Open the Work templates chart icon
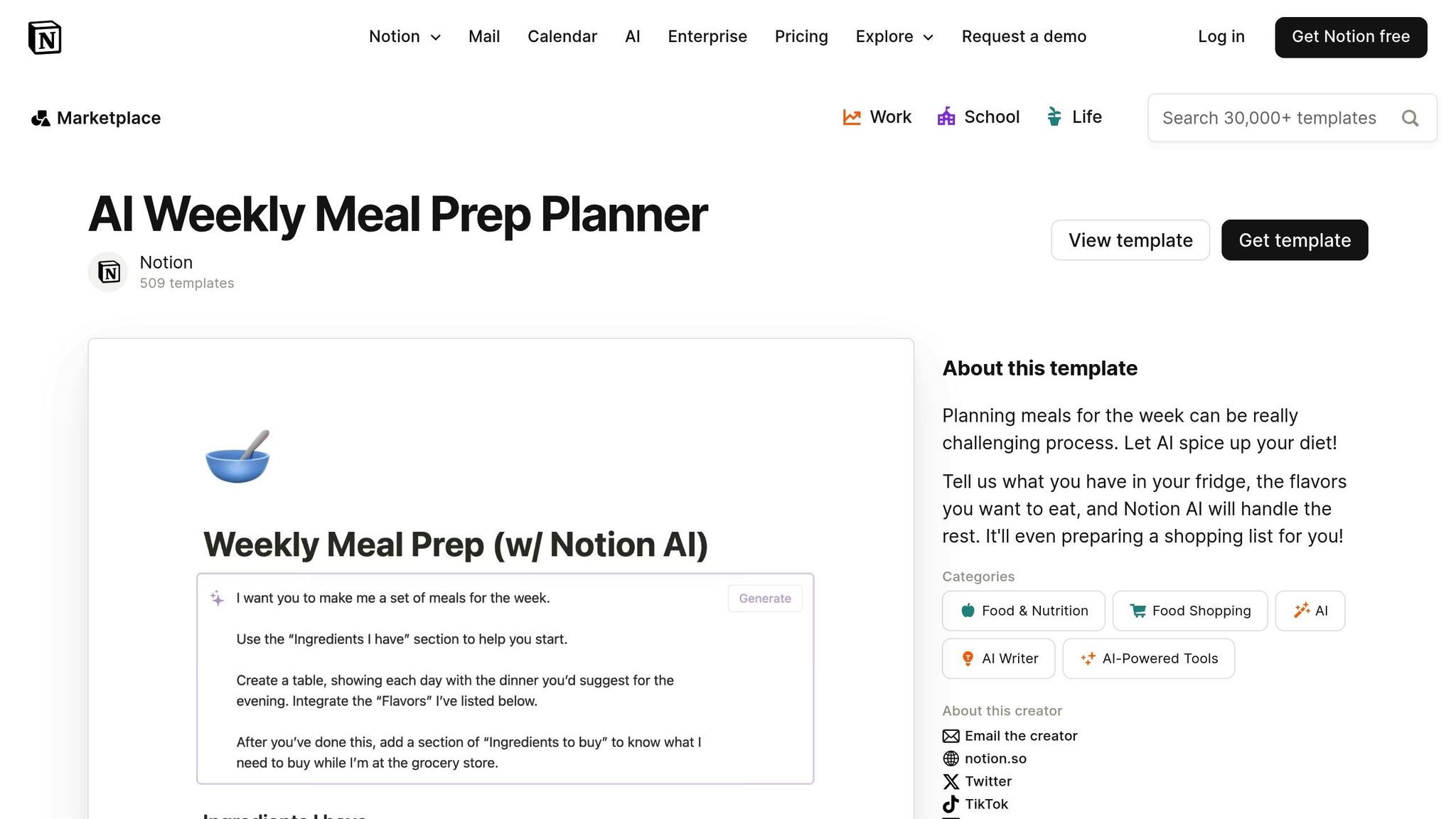1456x819 pixels. click(x=851, y=117)
